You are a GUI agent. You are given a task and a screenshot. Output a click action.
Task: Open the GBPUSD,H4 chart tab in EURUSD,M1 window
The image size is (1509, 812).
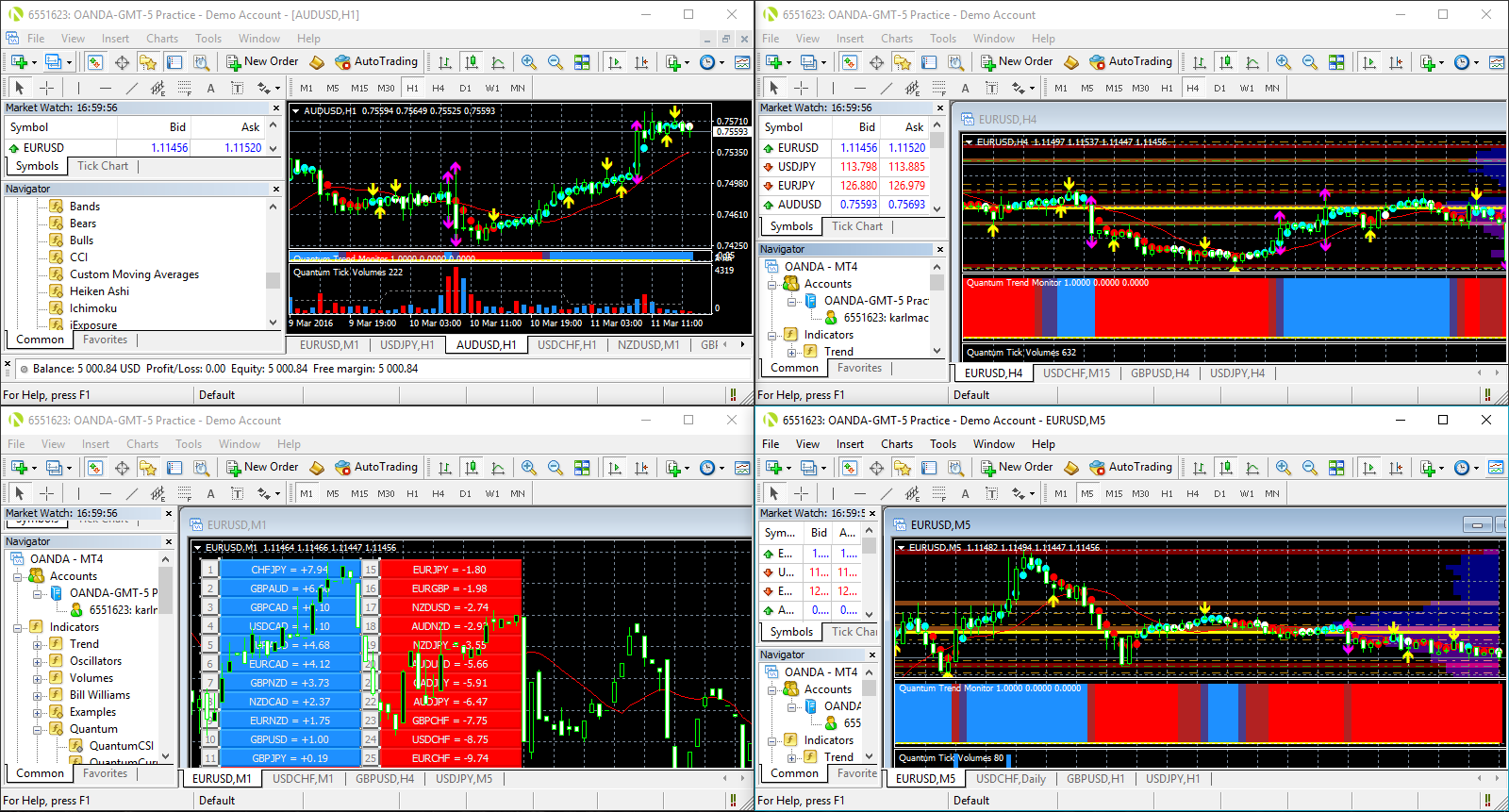tap(385, 779)
